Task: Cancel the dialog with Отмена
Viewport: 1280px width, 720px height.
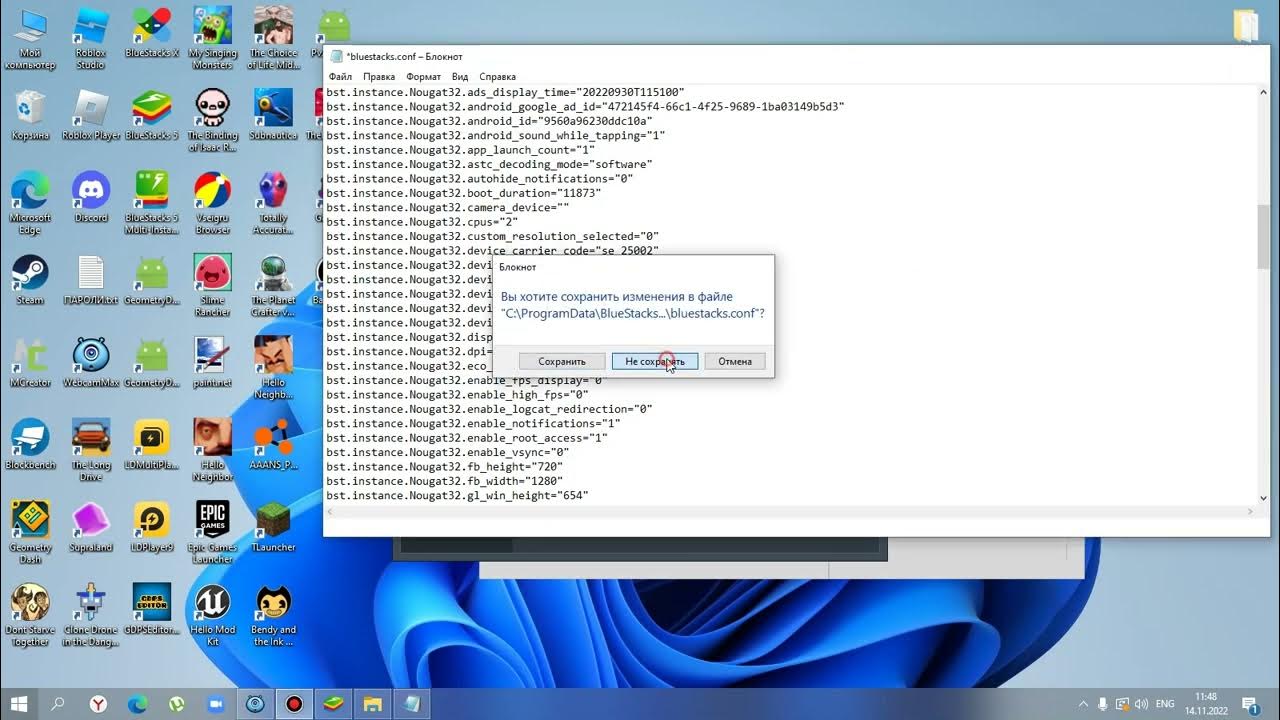Action: [735, 361]
